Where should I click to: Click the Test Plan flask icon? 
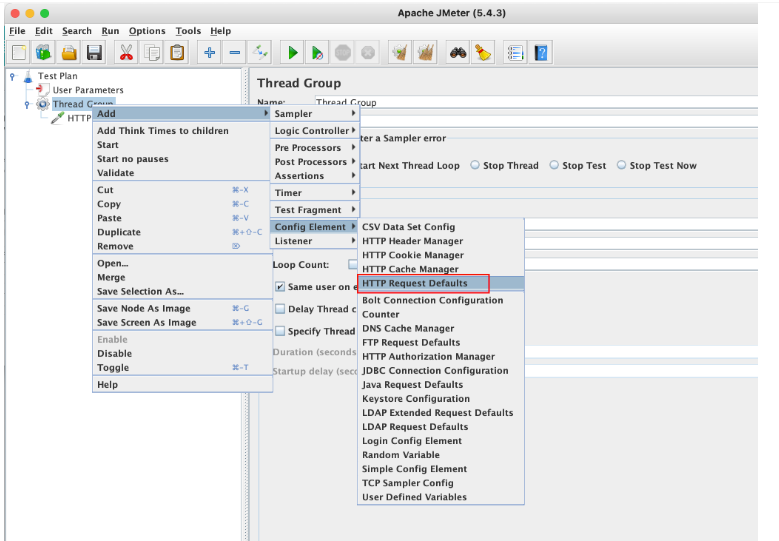click(28, 76)
